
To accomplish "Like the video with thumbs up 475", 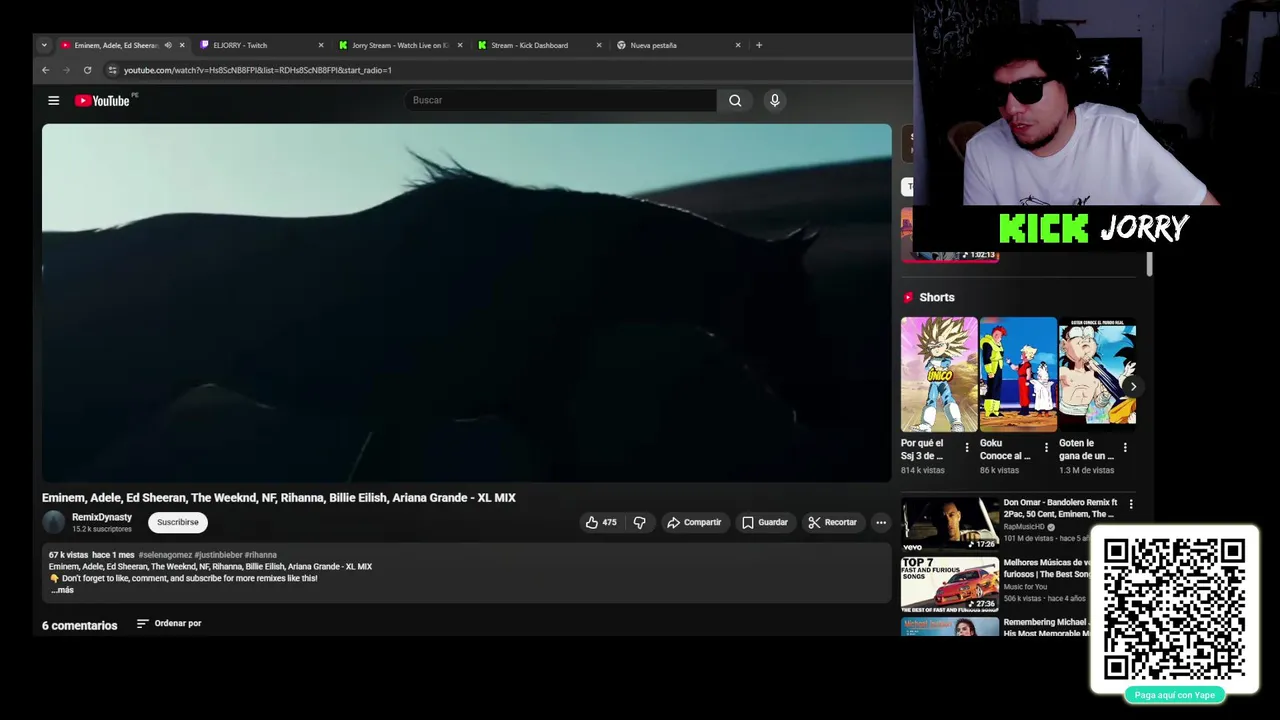I will 601,522.
